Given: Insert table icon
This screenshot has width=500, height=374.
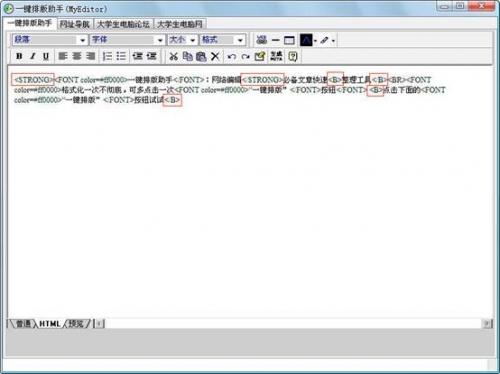Looking at the screenshot, I should [x=289, y=40].
